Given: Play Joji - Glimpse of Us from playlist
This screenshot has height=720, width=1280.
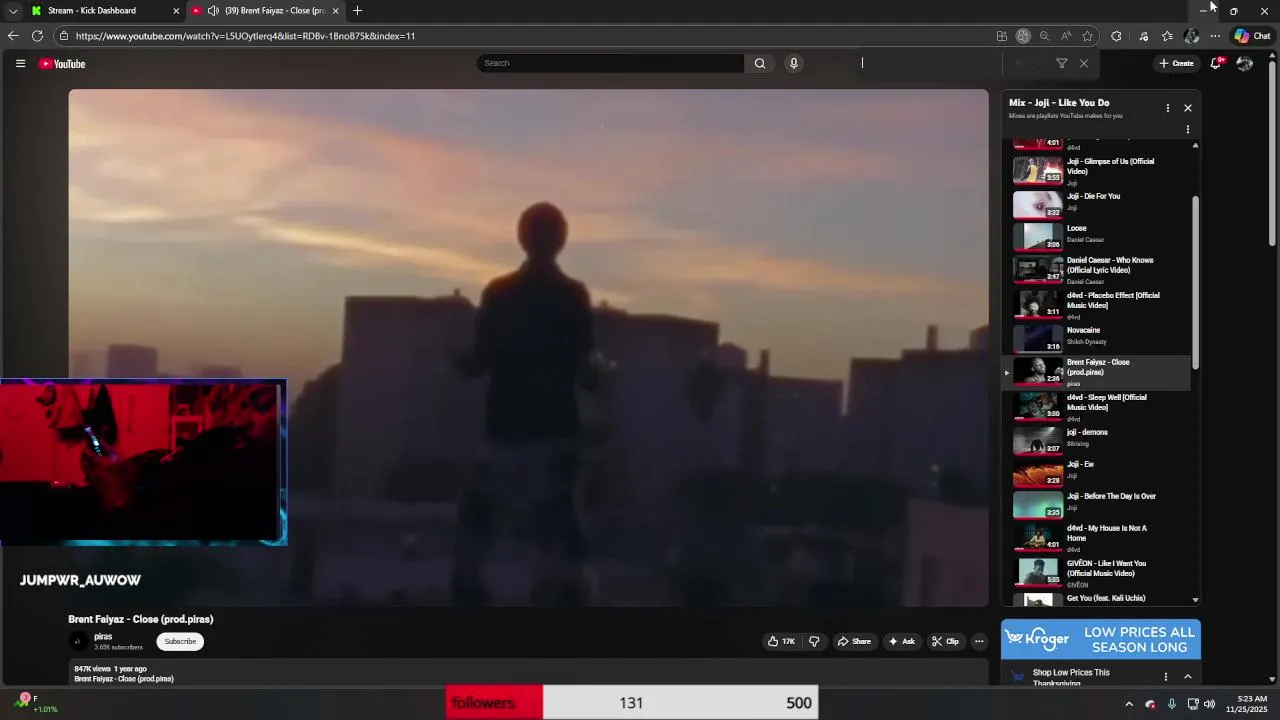Looking at the screenshot, I should click(1097, 170).
